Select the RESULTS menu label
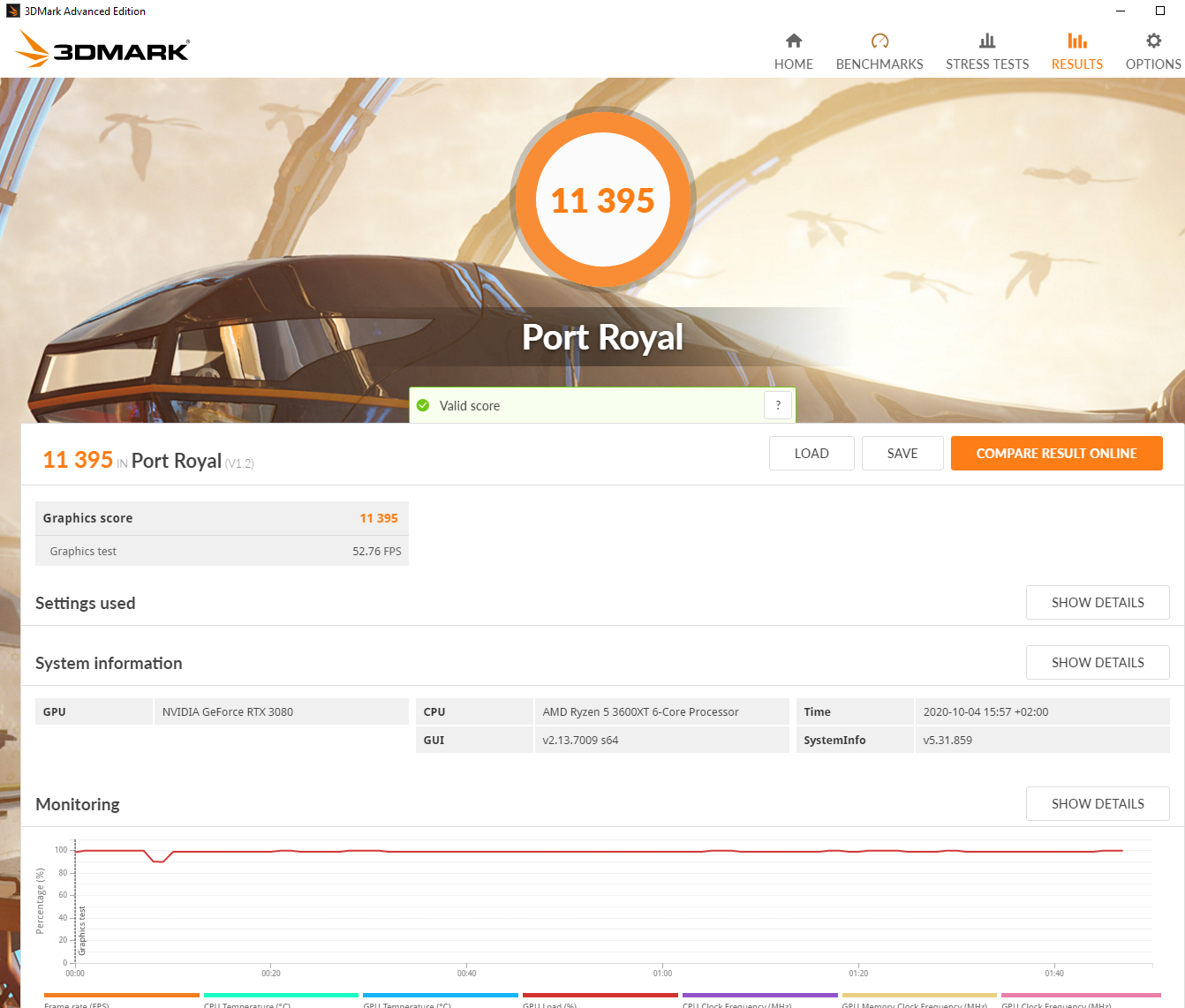This screenshot has width=1185, height=1008. coord(1077,64)
